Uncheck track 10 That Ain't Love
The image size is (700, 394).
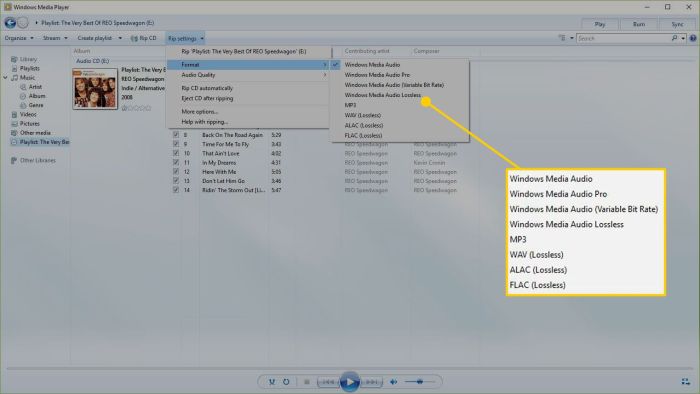pyautogui.click(x=176, y=153)
